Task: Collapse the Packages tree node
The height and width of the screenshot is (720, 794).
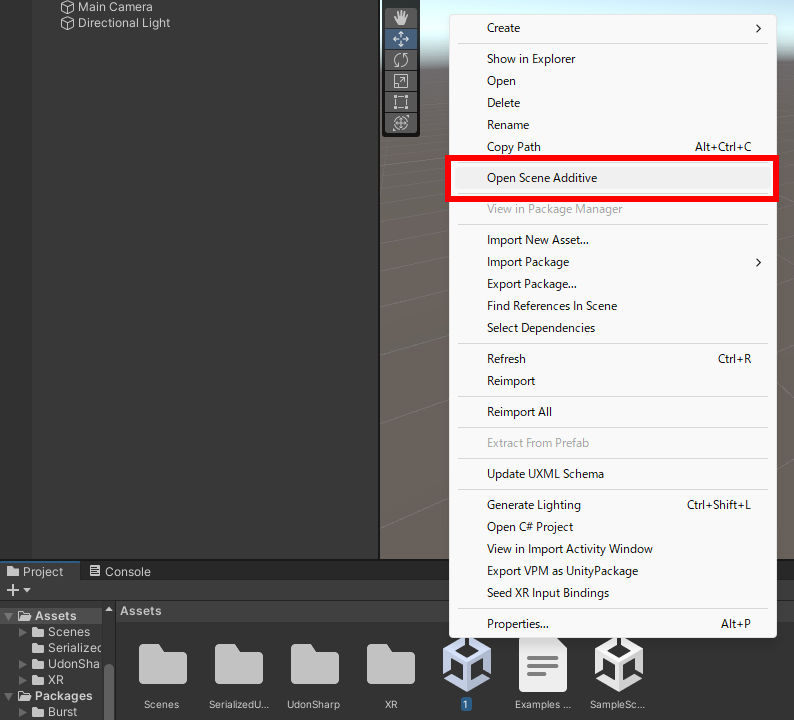Action: (9, 696)
